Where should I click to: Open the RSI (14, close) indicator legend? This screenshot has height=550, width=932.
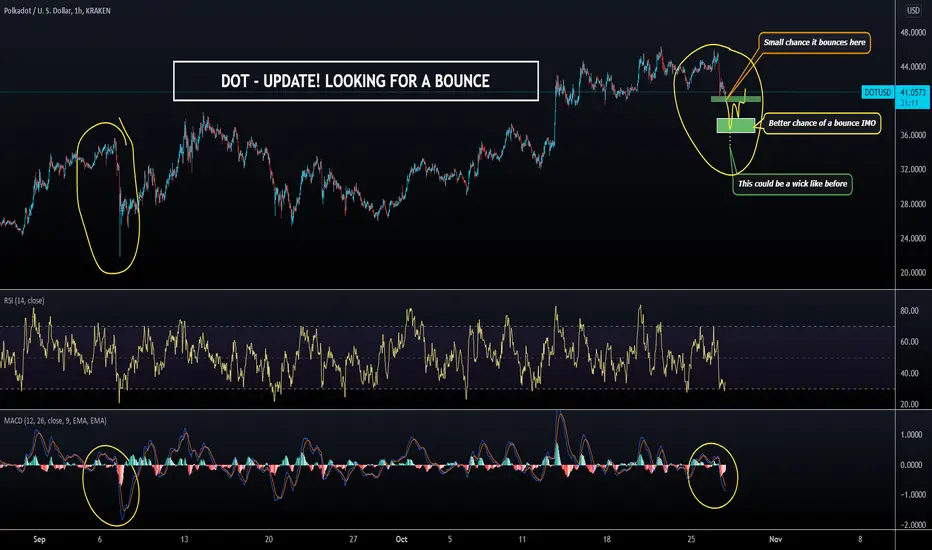[24, 301]
